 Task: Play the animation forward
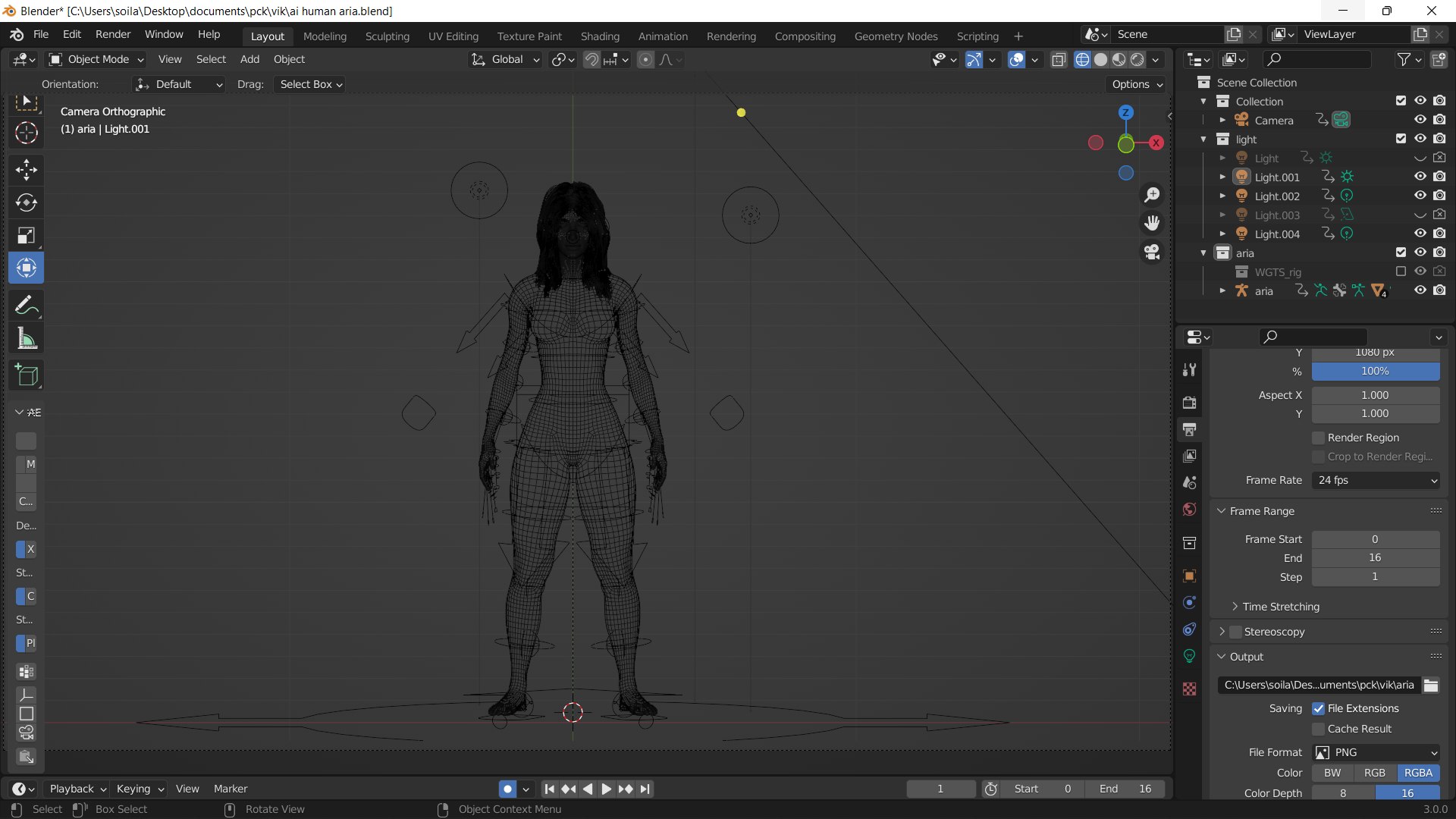pos(606,789)
